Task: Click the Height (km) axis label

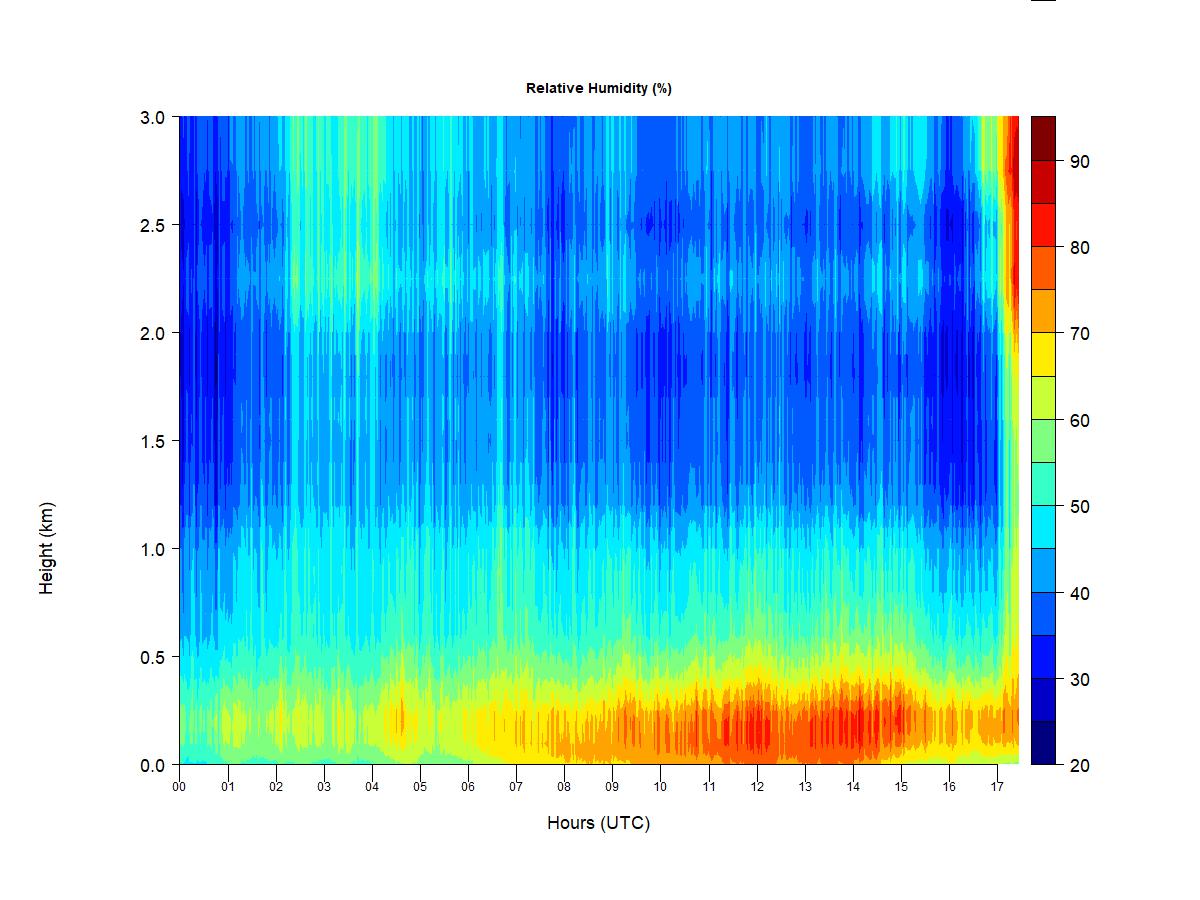Action: click(x=46, y=548)
